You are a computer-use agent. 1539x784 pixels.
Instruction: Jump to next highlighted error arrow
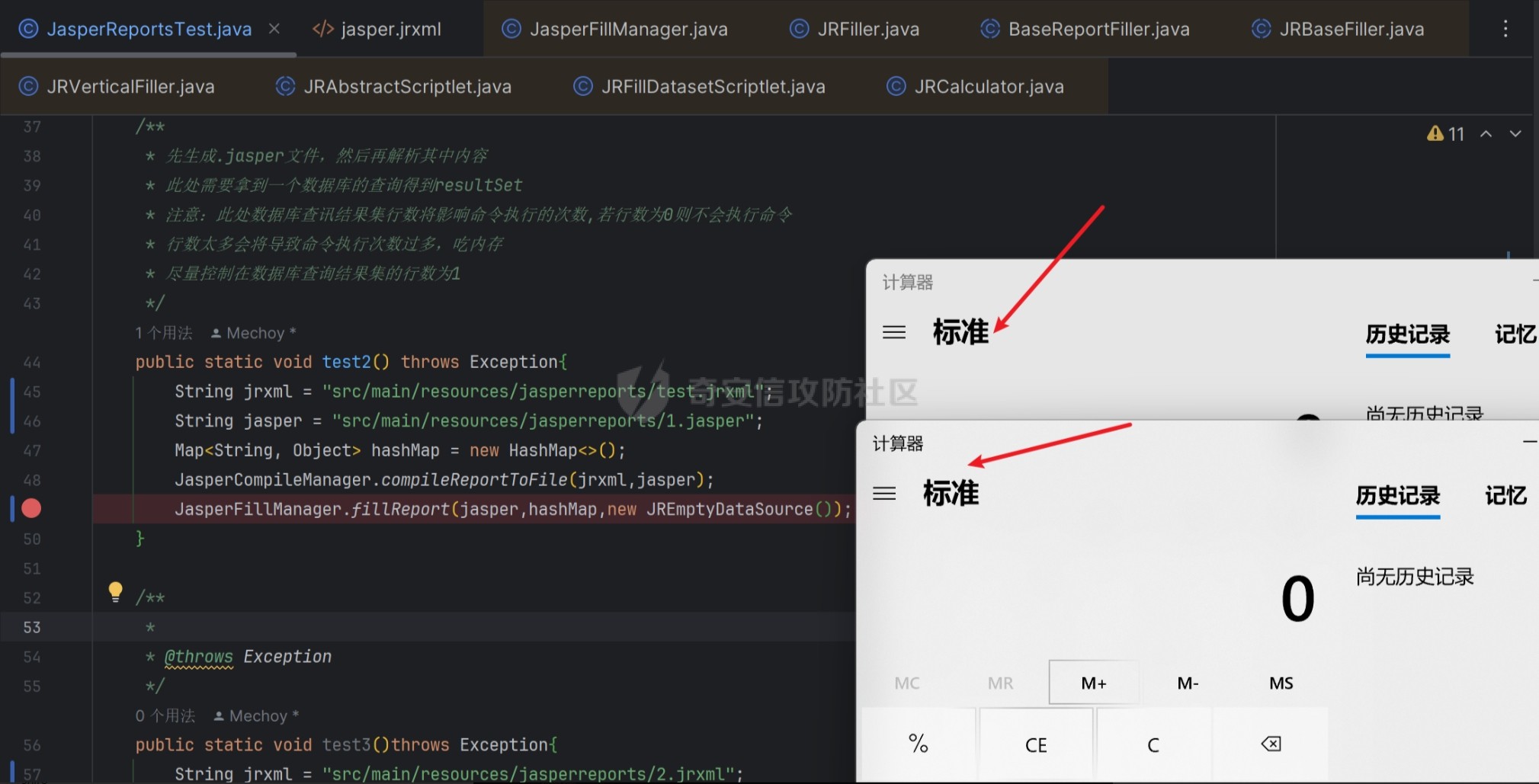(1515, 134)
